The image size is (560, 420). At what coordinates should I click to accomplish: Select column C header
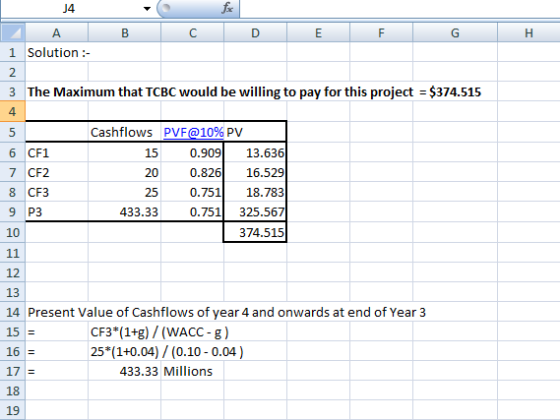pyautogui.click(x=192, y=33)
